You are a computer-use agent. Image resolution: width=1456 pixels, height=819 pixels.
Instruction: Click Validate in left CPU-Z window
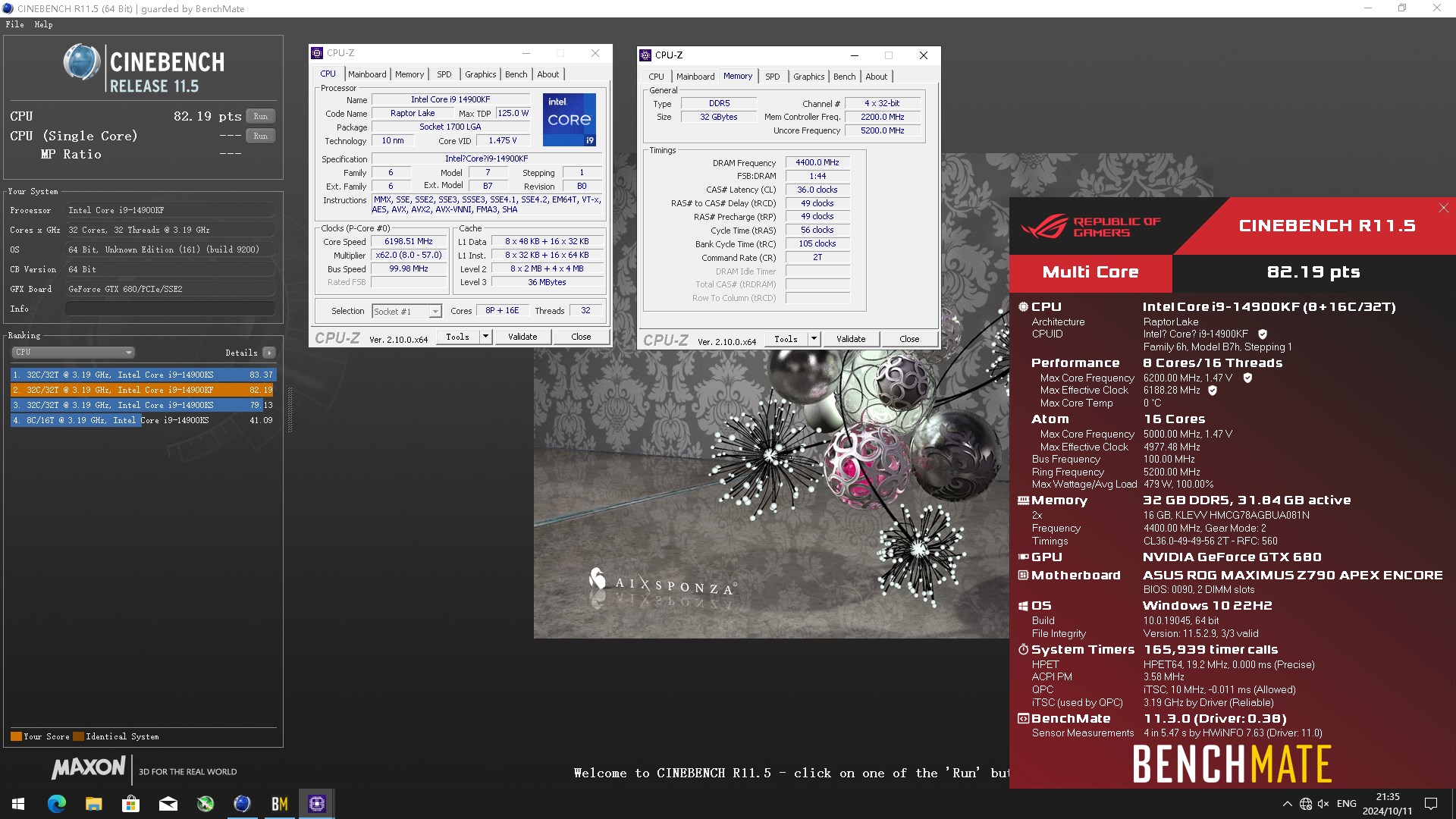pyautogui.click(x=522, y=337)
